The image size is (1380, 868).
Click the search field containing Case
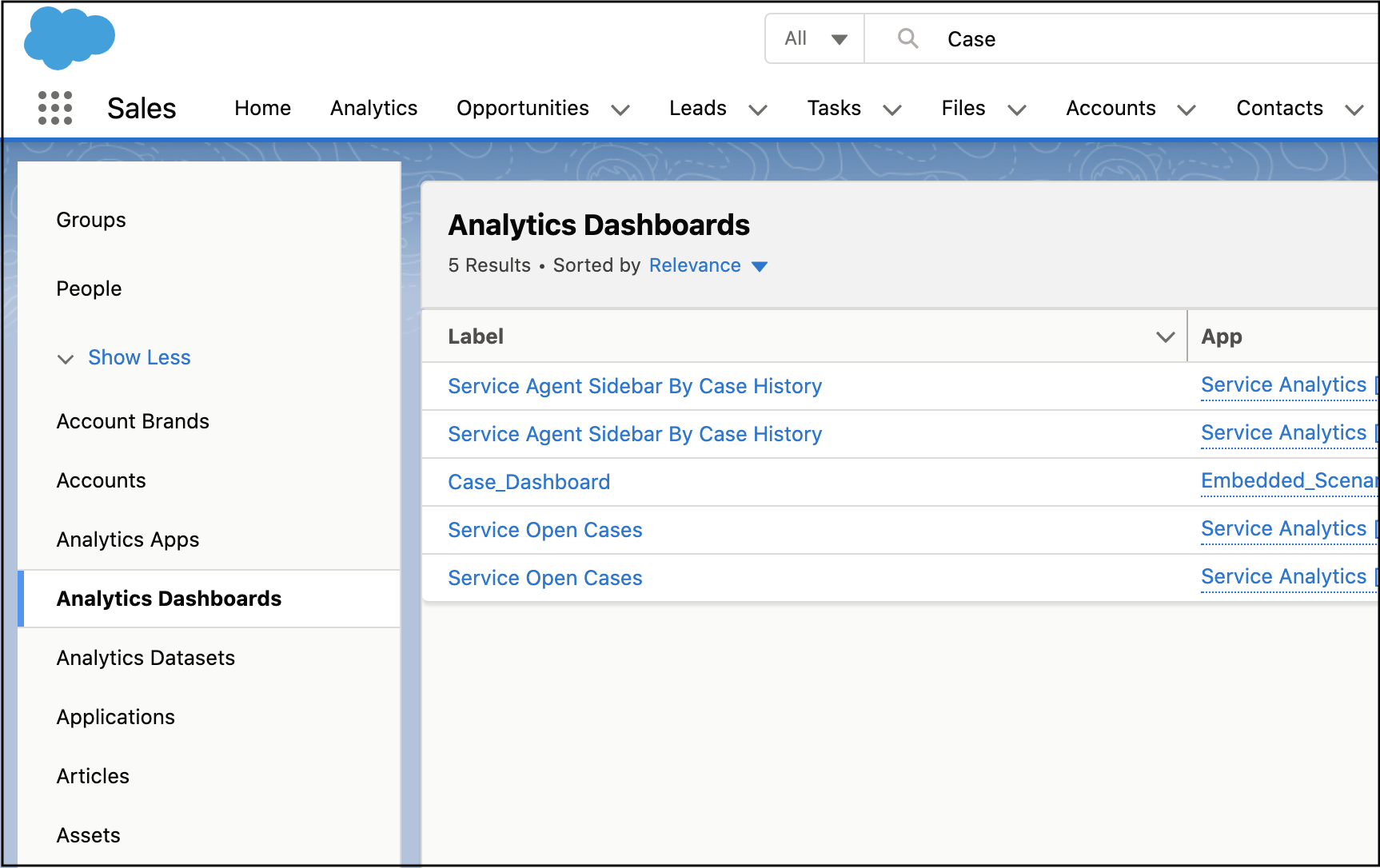click(x=1123, y=38)
